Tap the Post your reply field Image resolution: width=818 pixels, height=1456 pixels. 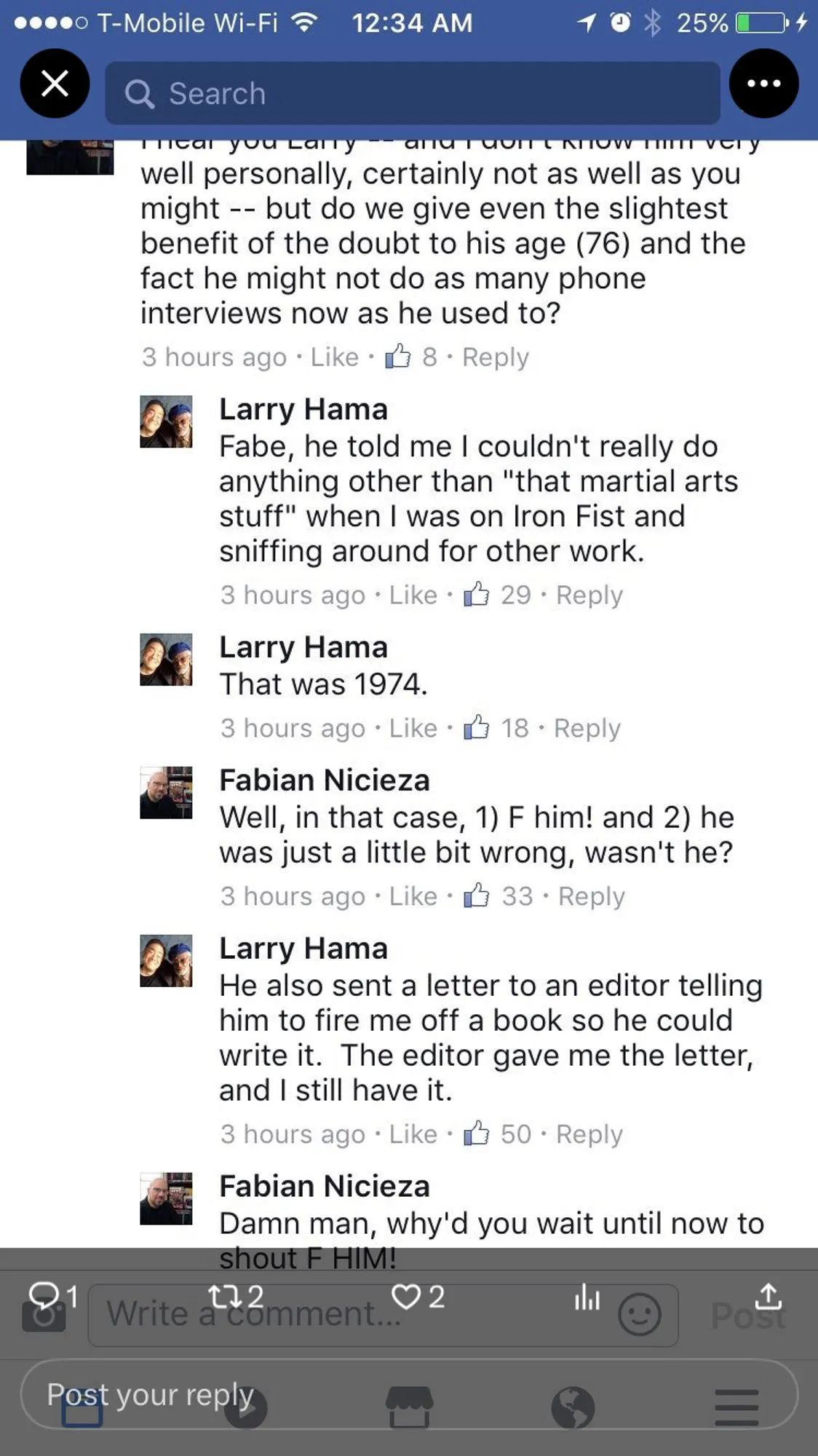coord(409,1394)
